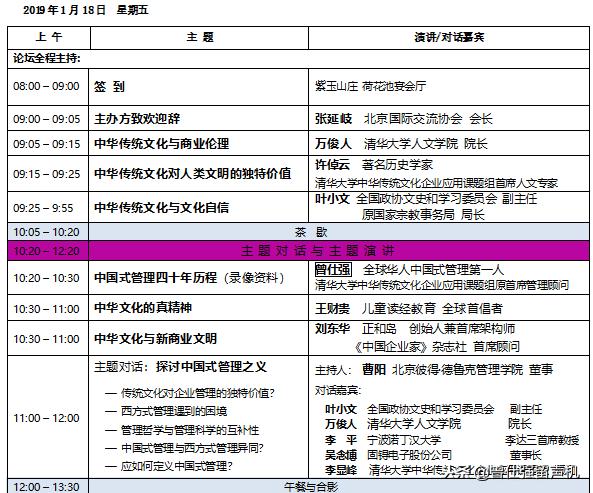593x493 pixels.
Task: Select time cell 10:20 – 10:30
Action: pyautogui.click(x=47, y=278)
